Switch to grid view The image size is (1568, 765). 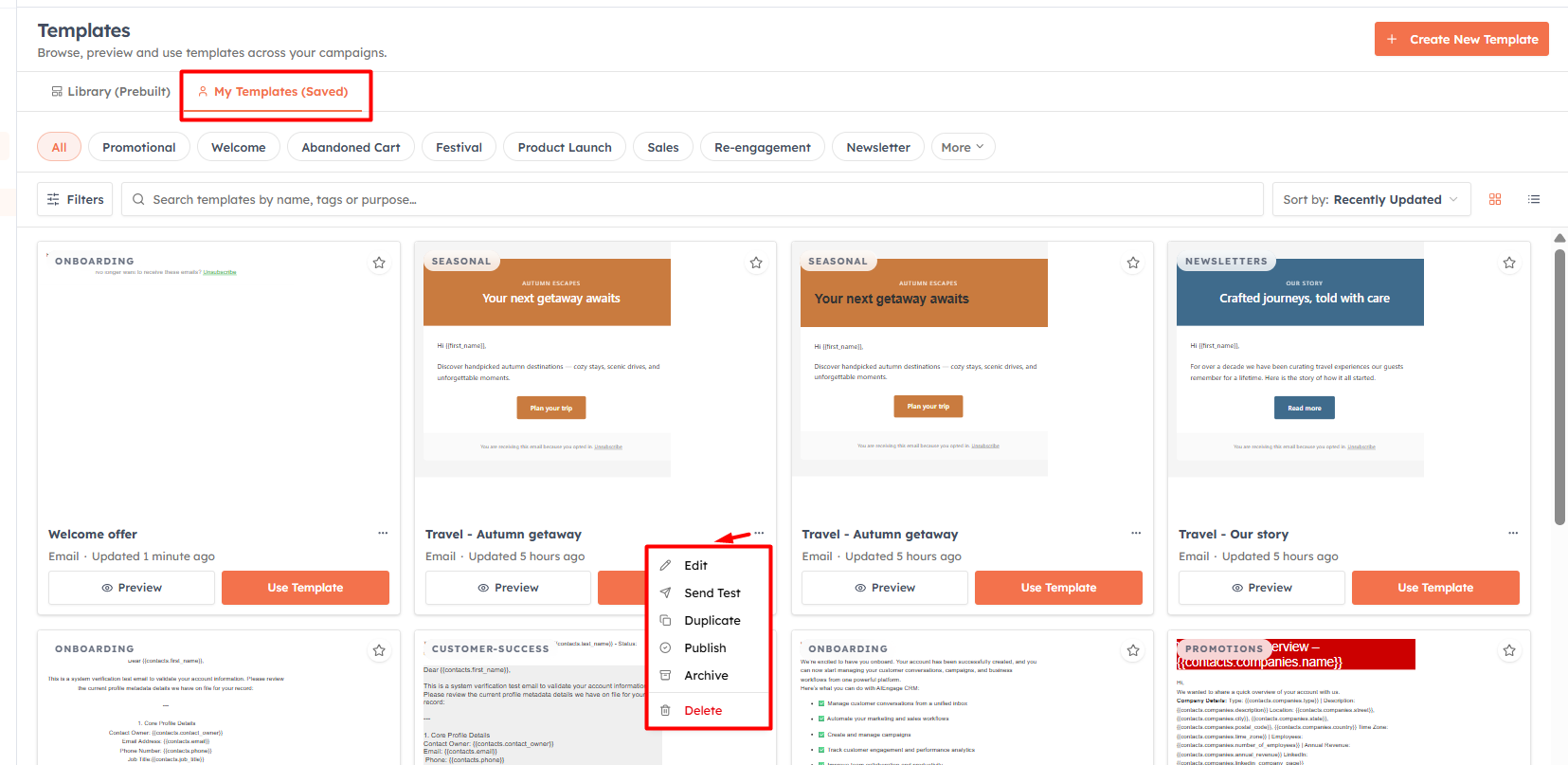point(1495,199)
